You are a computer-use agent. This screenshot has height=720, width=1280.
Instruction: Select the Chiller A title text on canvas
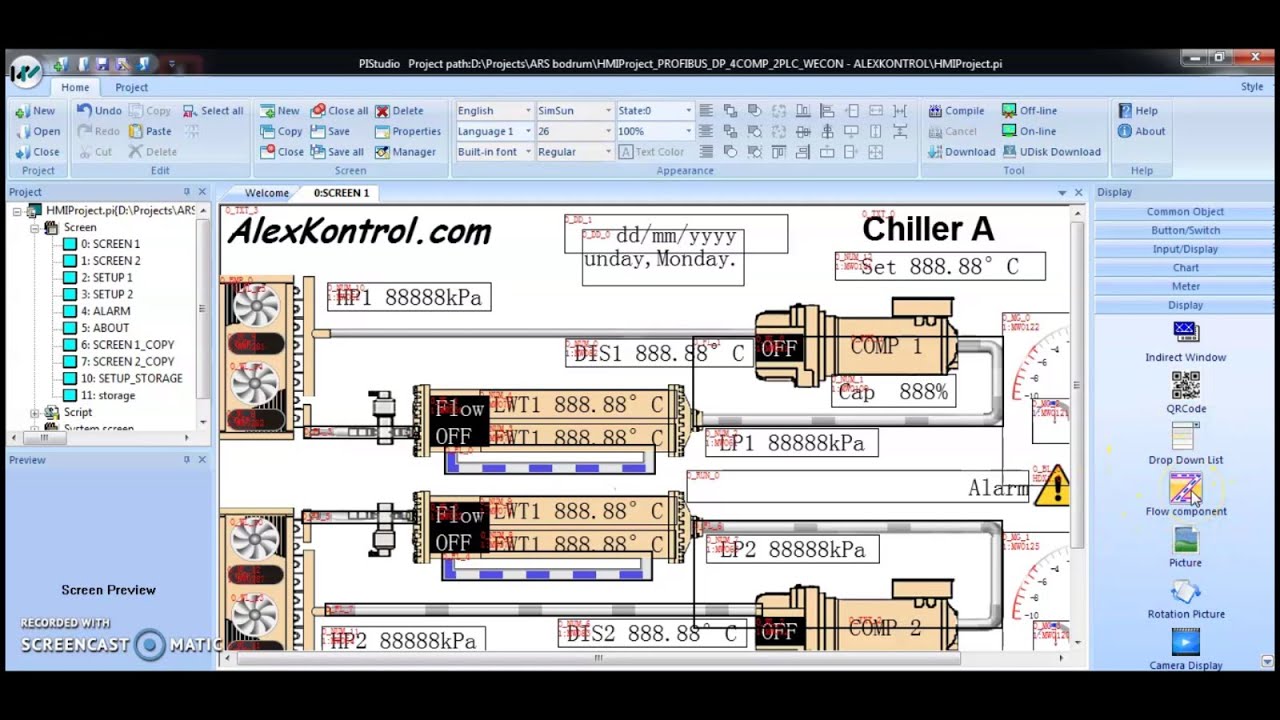pyautogui.click(x=928, y=229)
